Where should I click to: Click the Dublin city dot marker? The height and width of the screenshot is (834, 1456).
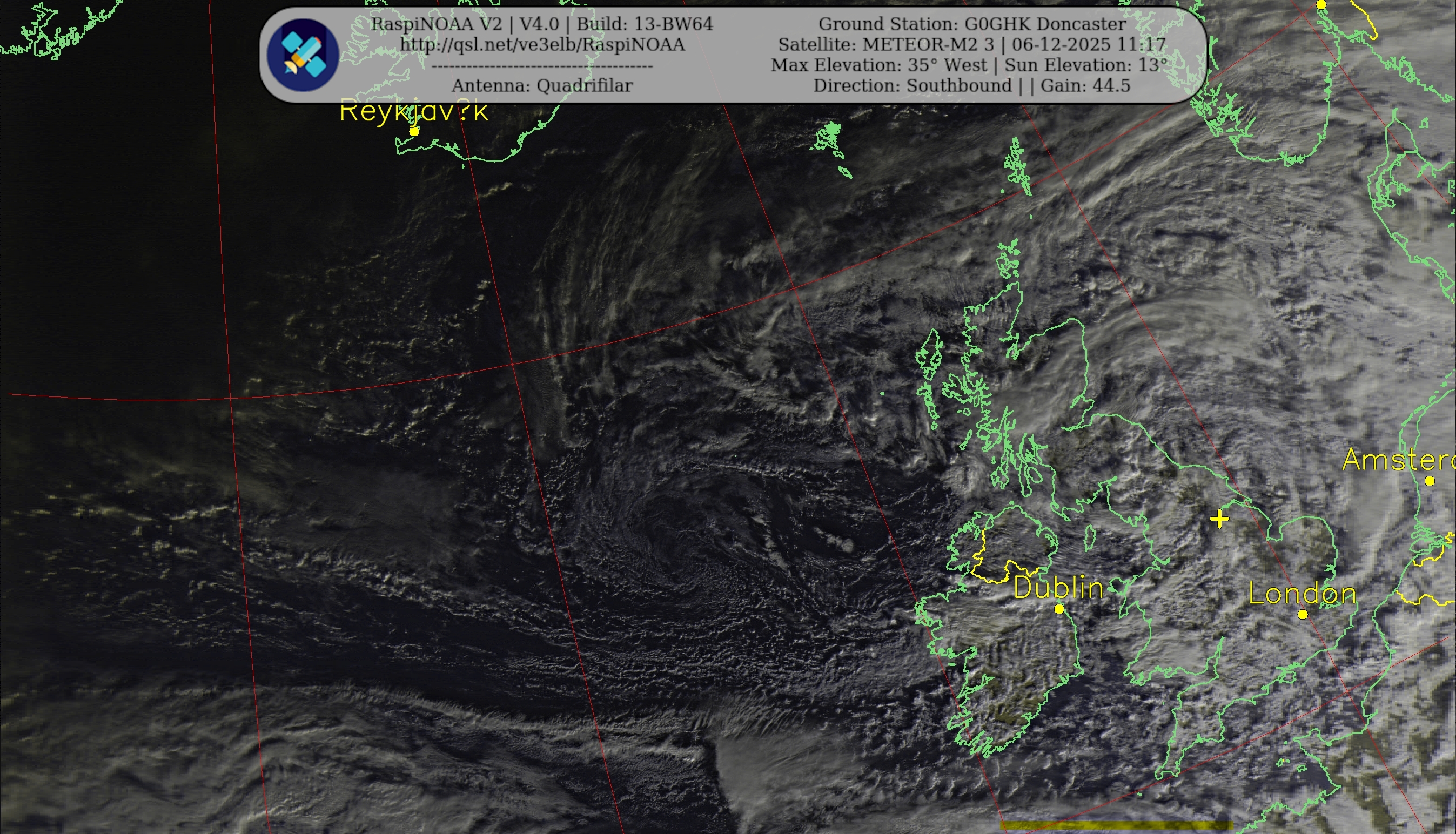tap(1058, 609)
